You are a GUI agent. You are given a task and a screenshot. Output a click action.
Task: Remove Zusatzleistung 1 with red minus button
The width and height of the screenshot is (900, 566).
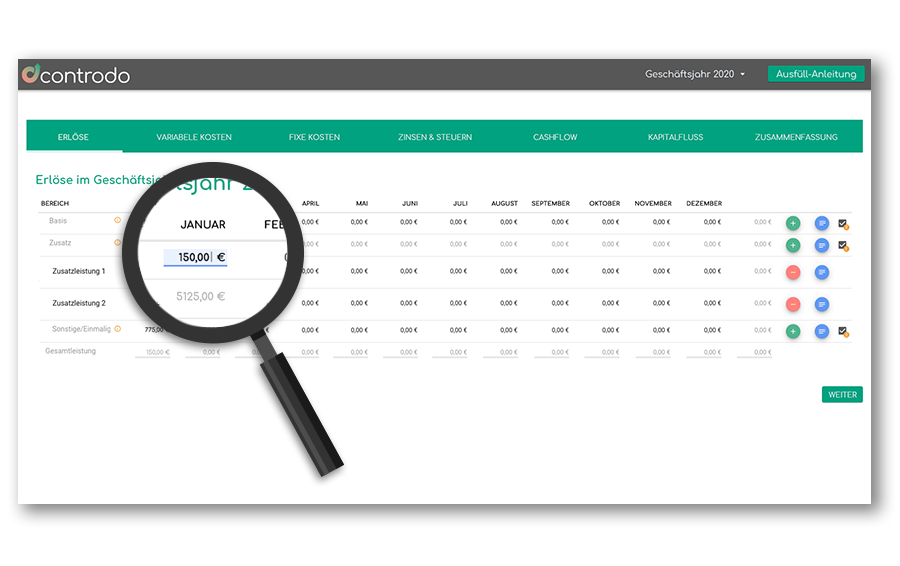793,272
